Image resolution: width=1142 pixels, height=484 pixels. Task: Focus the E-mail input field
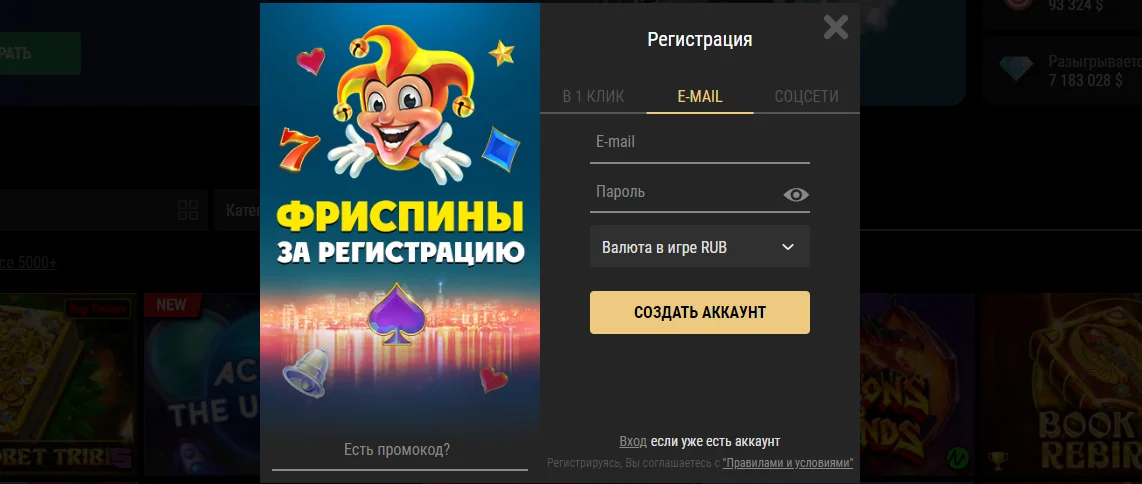(x=700, y=143)
